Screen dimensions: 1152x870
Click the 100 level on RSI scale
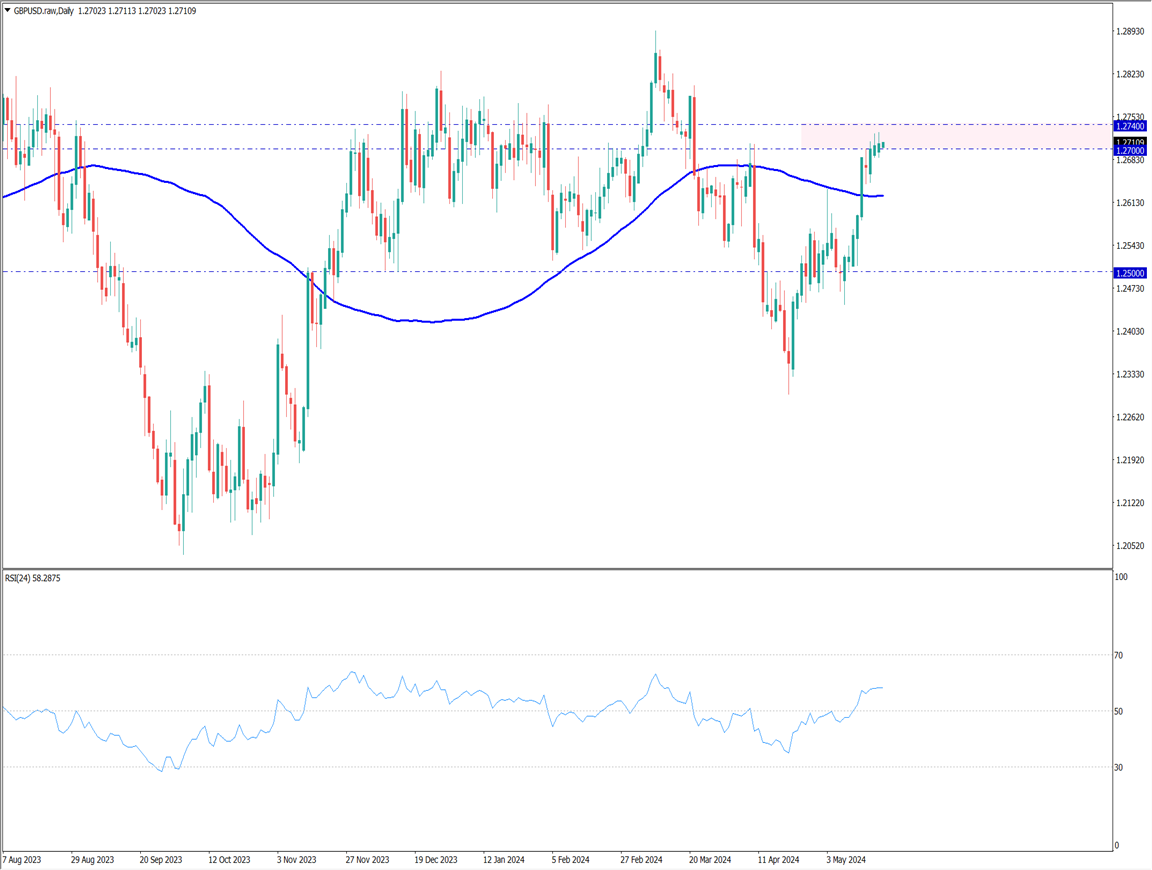[x=1122, y=578]
